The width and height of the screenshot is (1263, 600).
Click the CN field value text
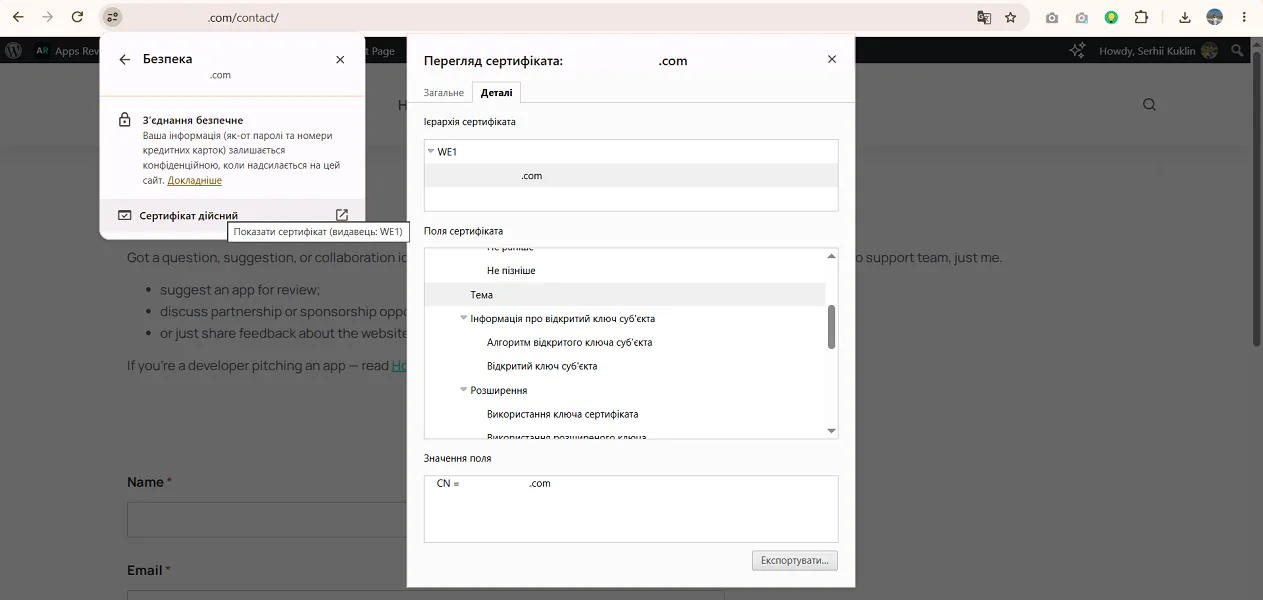click(494, 484)
